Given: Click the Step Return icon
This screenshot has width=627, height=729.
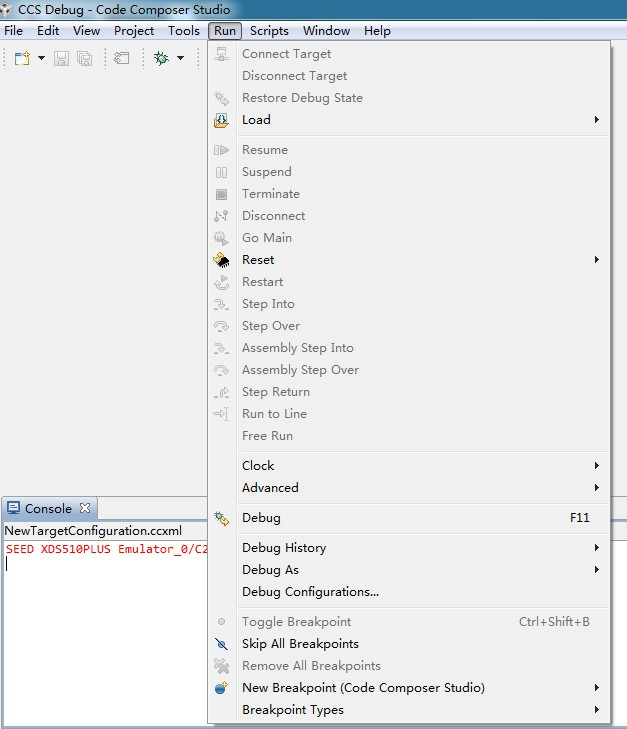Looking at the screenshot, I should pyautogui.click(x=221, y=392).
